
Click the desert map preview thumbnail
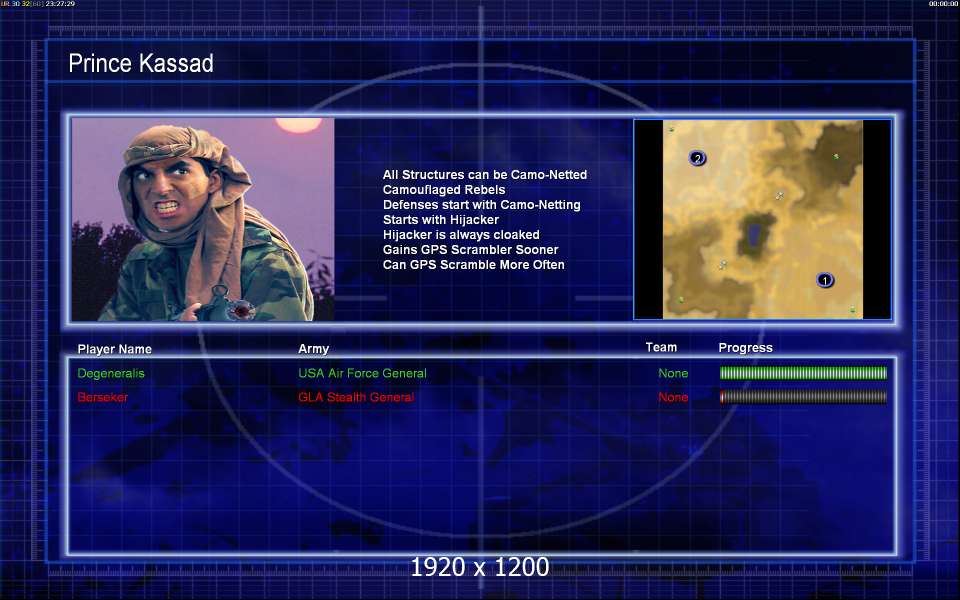pos(763,219)
